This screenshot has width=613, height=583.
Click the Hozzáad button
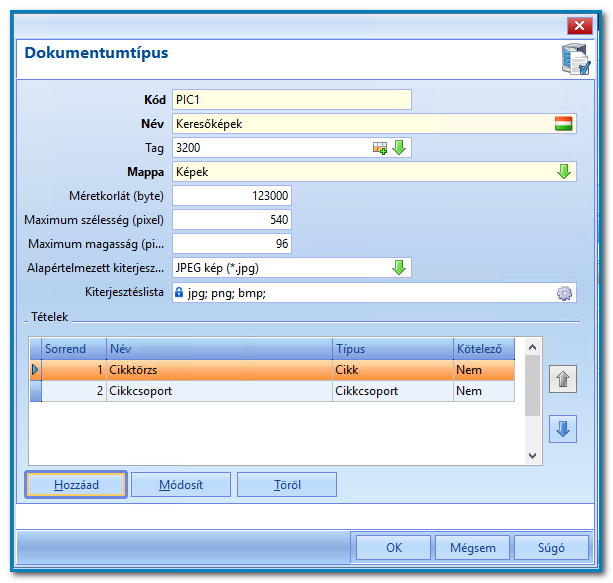[x=76, y=485]
